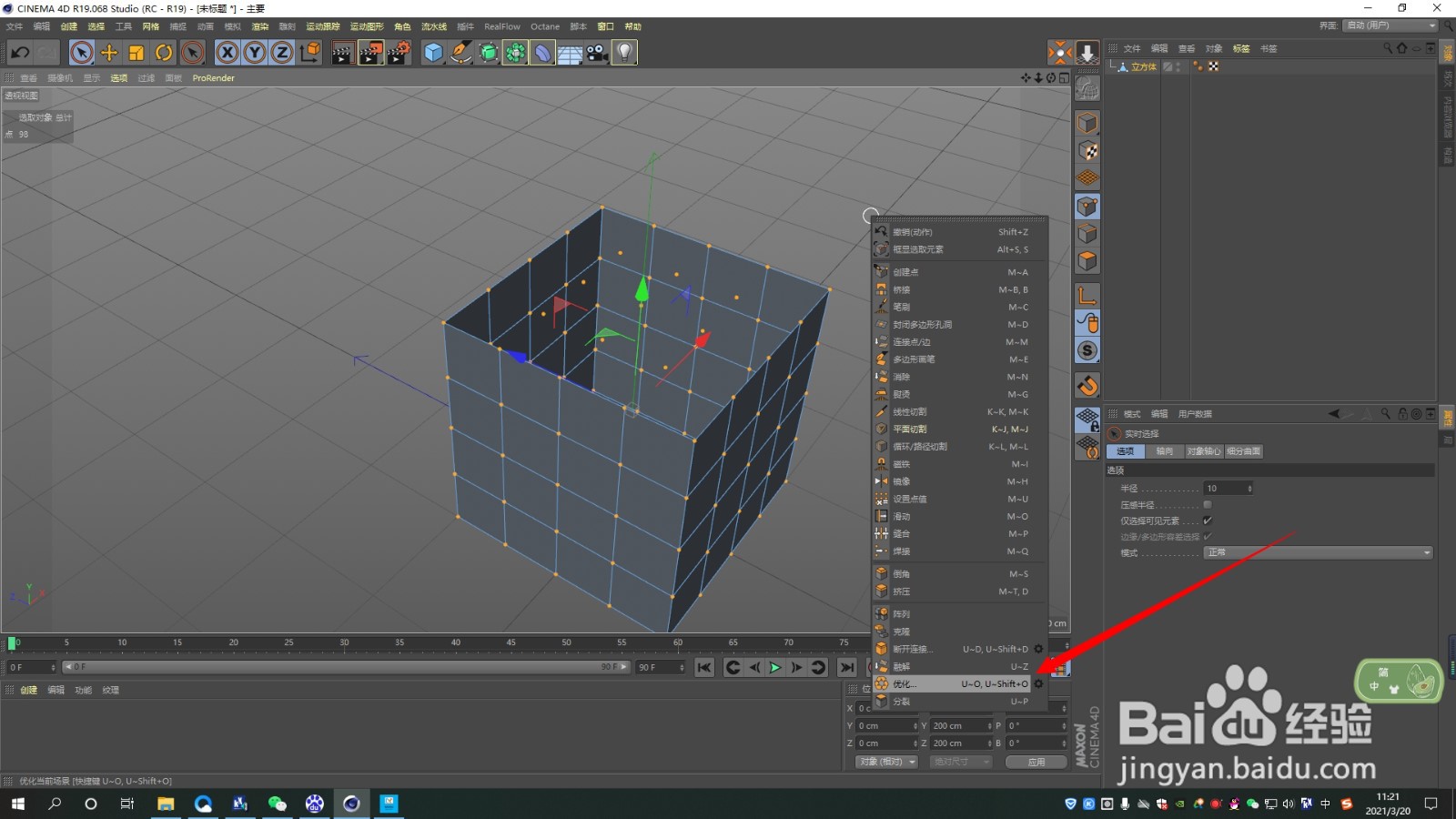Toggle only select visible elements checkbox
1456x819 pixels.
pyautogui.click(x=1208, y=521)
